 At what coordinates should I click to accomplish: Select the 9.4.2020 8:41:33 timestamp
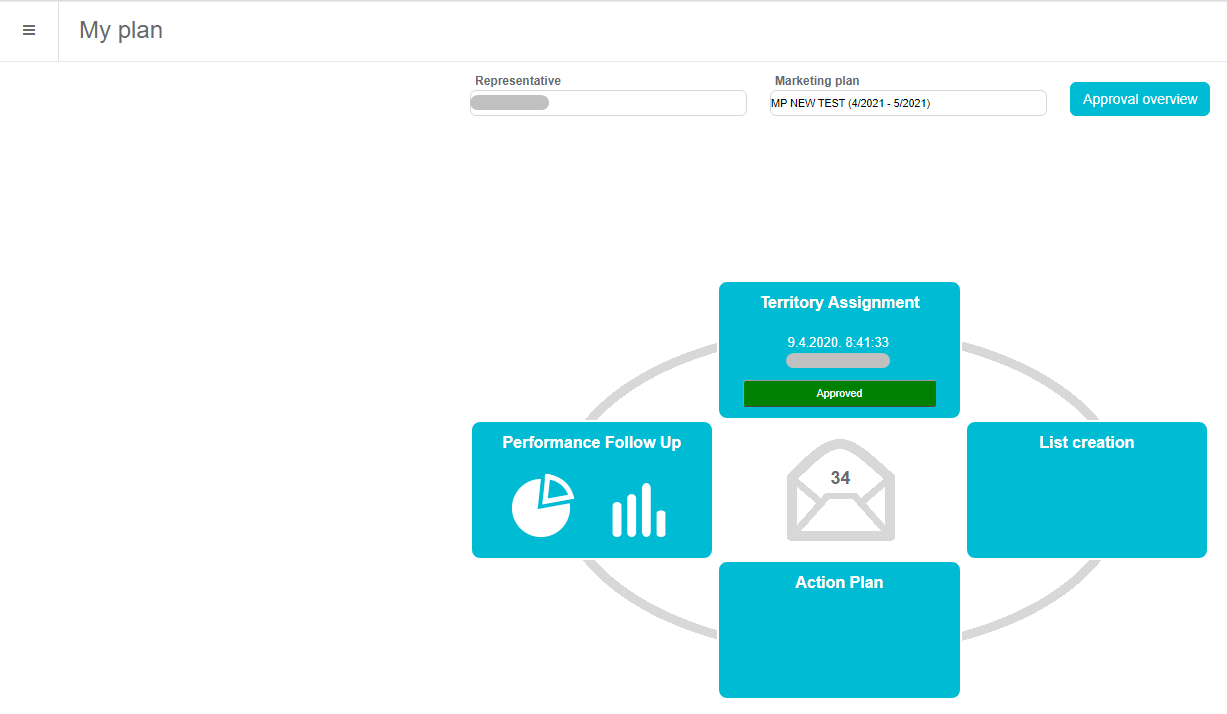[x=838, y=342]
